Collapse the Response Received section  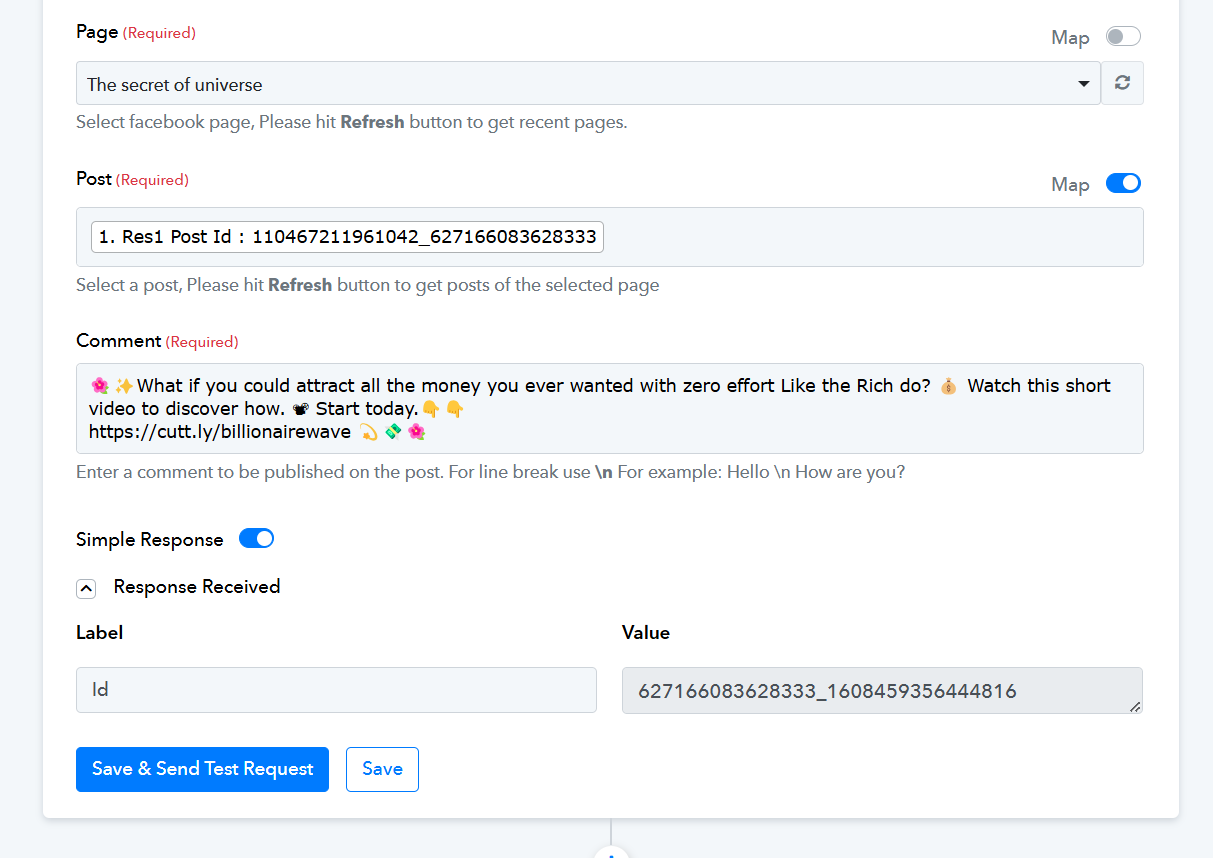tap(86, 588)
